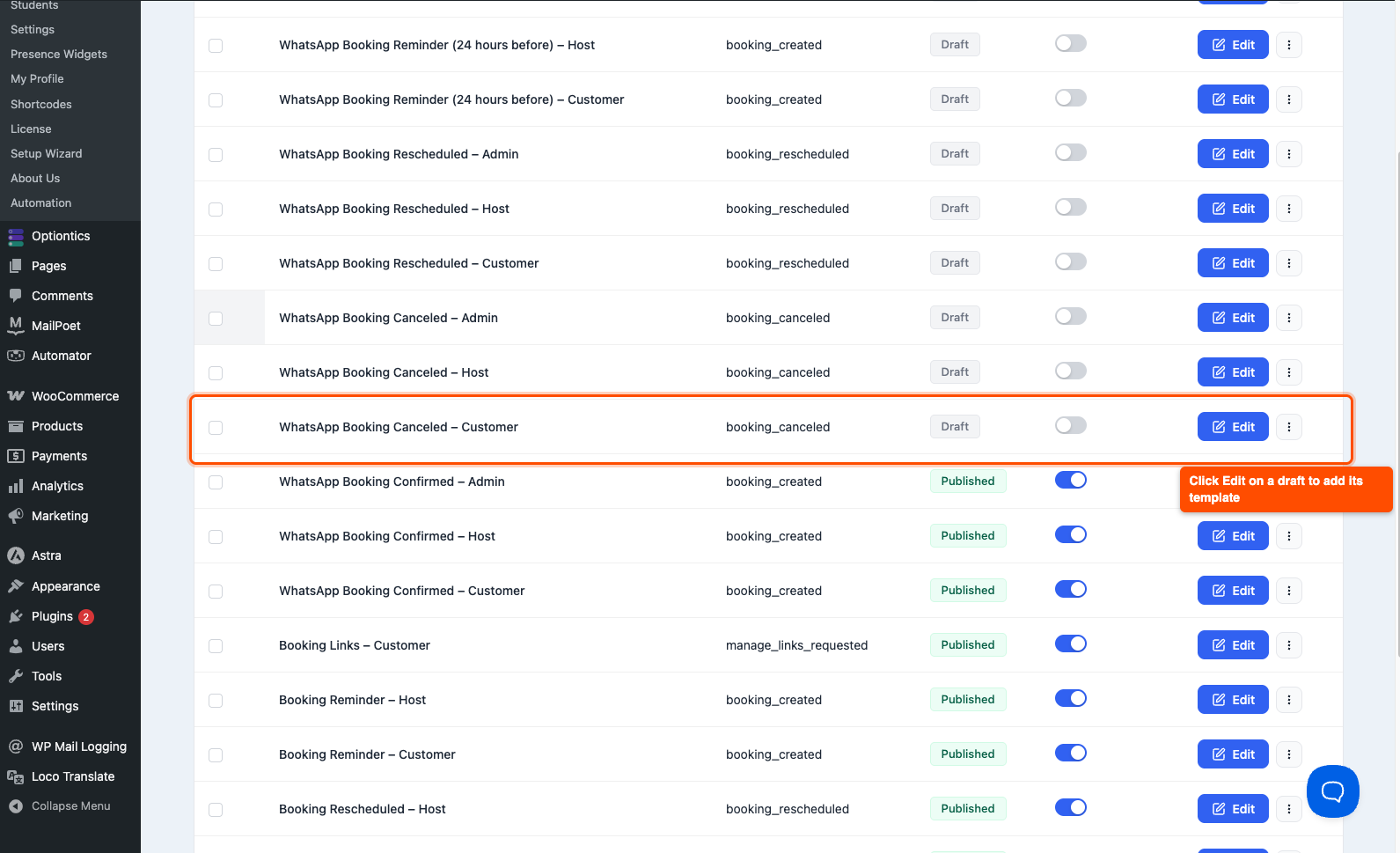Image resolution: width=1400 pixels, height=853 pixels.
Task: Click the Appearance paintbrush icon
Action: click(16, 586)
